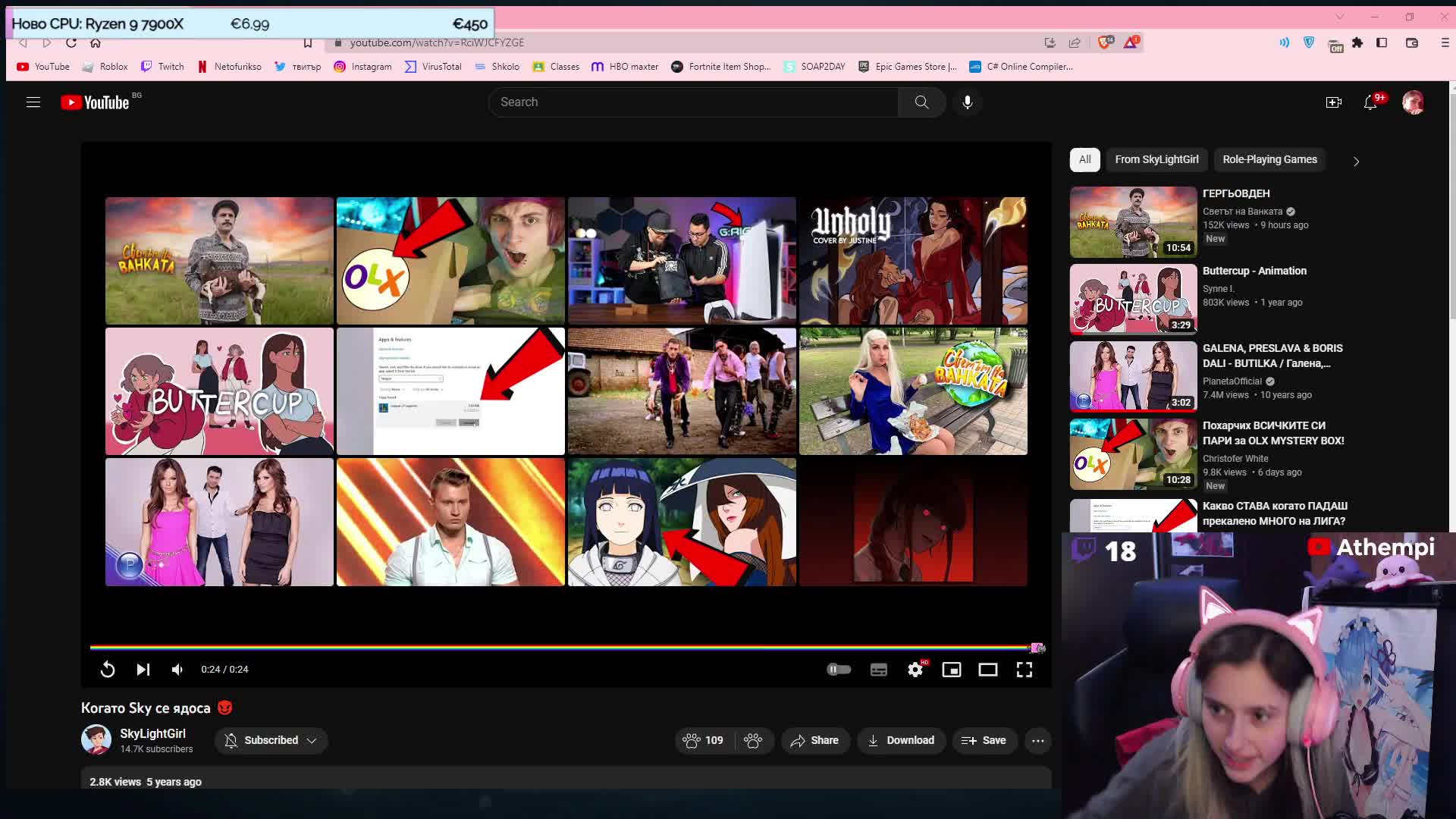Download the video
1456x819 pixels.
click(901, 740)
